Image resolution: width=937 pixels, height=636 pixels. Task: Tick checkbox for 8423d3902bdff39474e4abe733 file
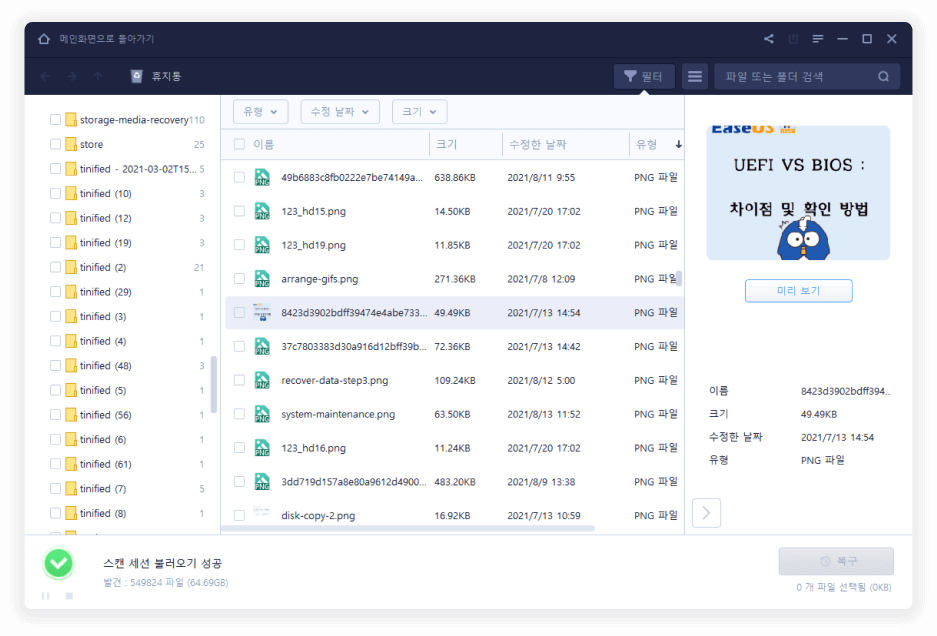point(239,313)
